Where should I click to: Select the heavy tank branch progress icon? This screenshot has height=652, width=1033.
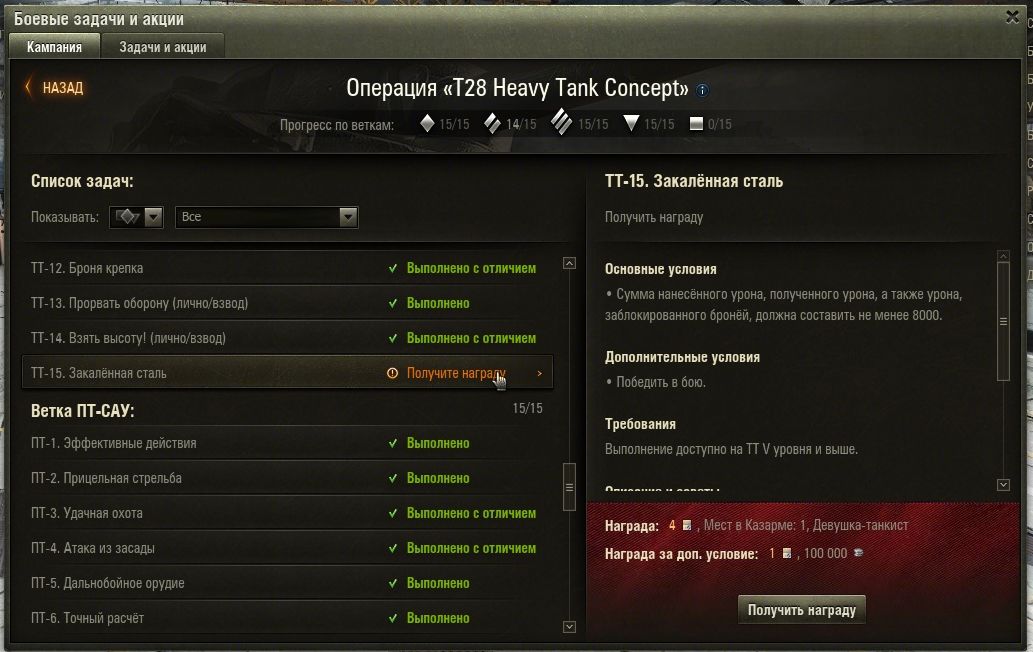(561, 122)
